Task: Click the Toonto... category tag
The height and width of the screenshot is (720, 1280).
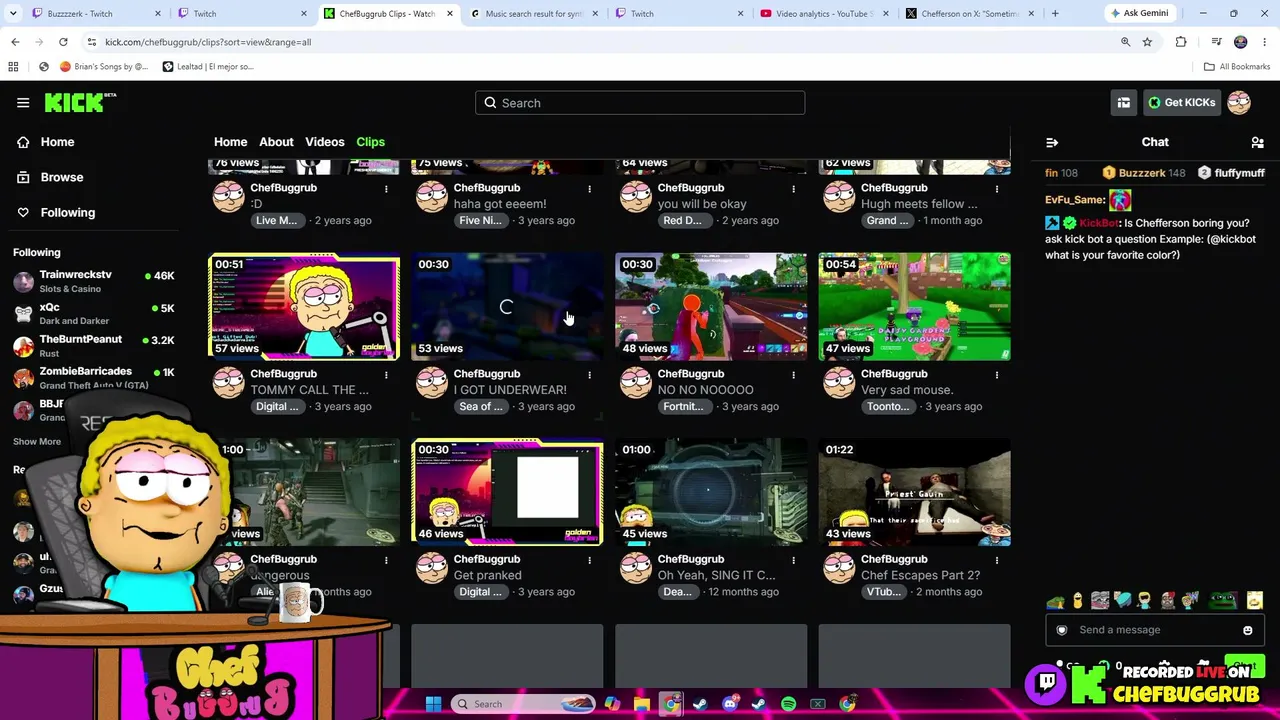Action: point(887,407)
